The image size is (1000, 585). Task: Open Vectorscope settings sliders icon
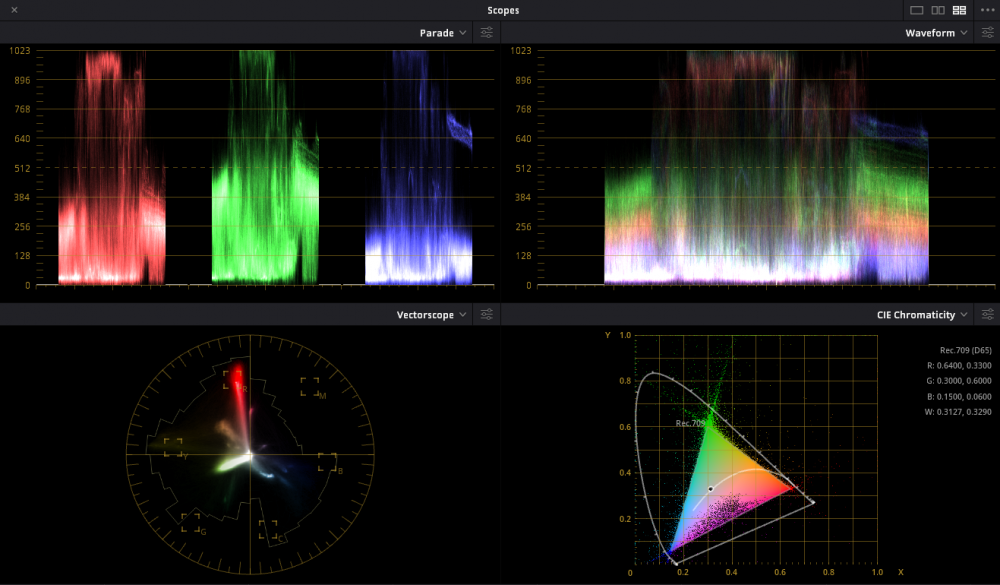486,315
